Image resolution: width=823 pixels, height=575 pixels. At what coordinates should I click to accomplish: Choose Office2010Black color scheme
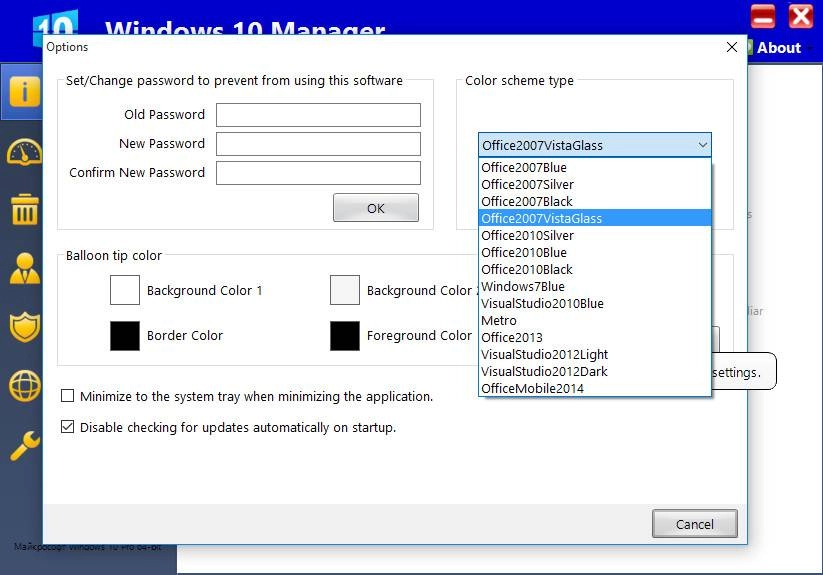(x=595, y=269)
